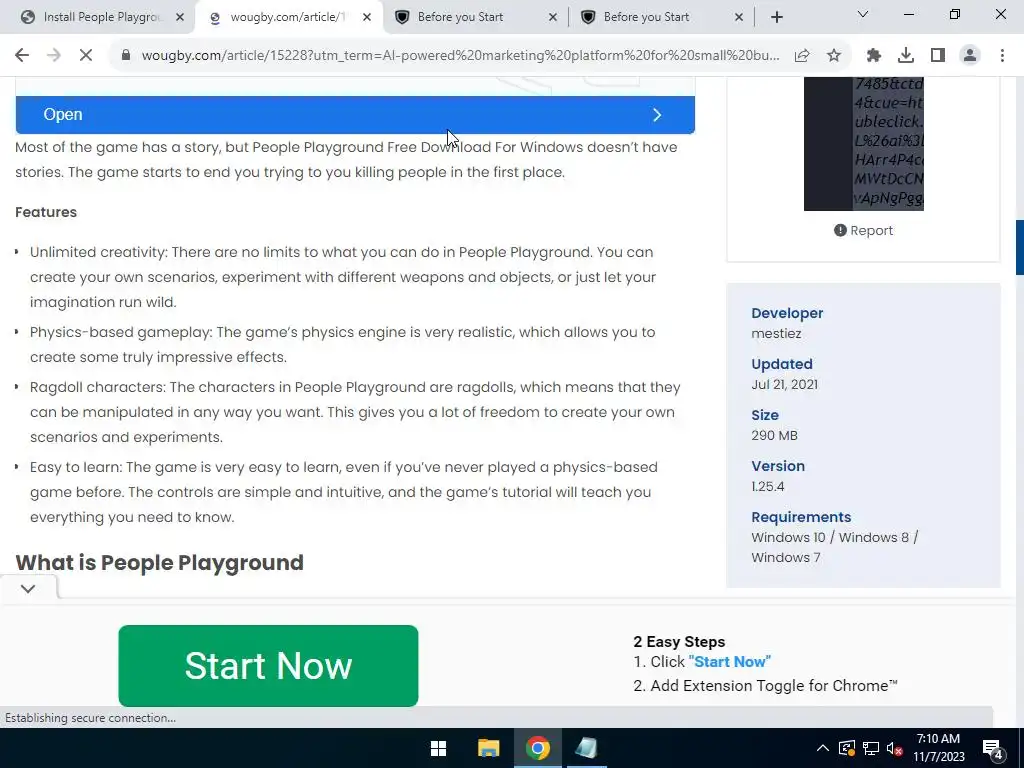Click the address bar URL
This screenshot has width=1024, height=768.
point(460,56)
